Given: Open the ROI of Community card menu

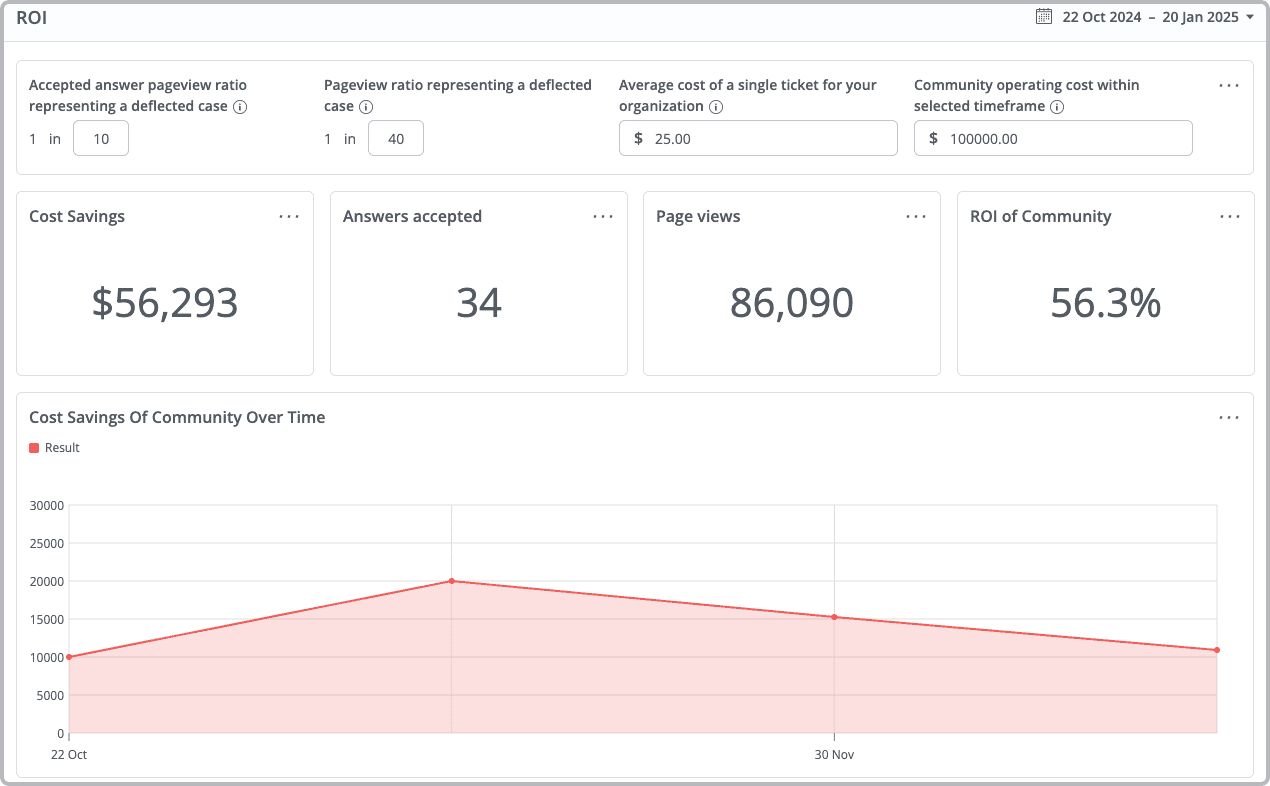Looking at the screenshot, I should (x=1229, y=217).
